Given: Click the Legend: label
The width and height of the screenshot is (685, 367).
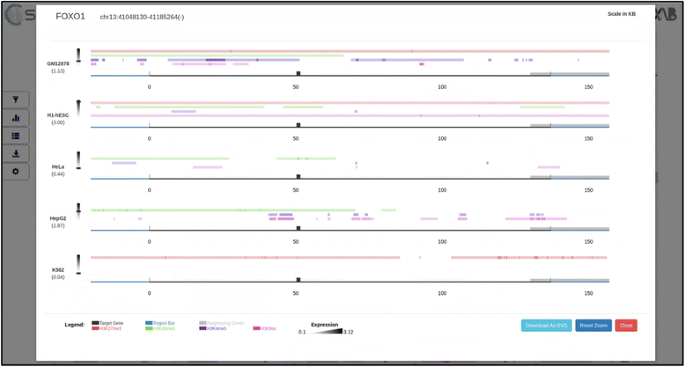Looking at the screenshot, I should click(x=74, y=325).
